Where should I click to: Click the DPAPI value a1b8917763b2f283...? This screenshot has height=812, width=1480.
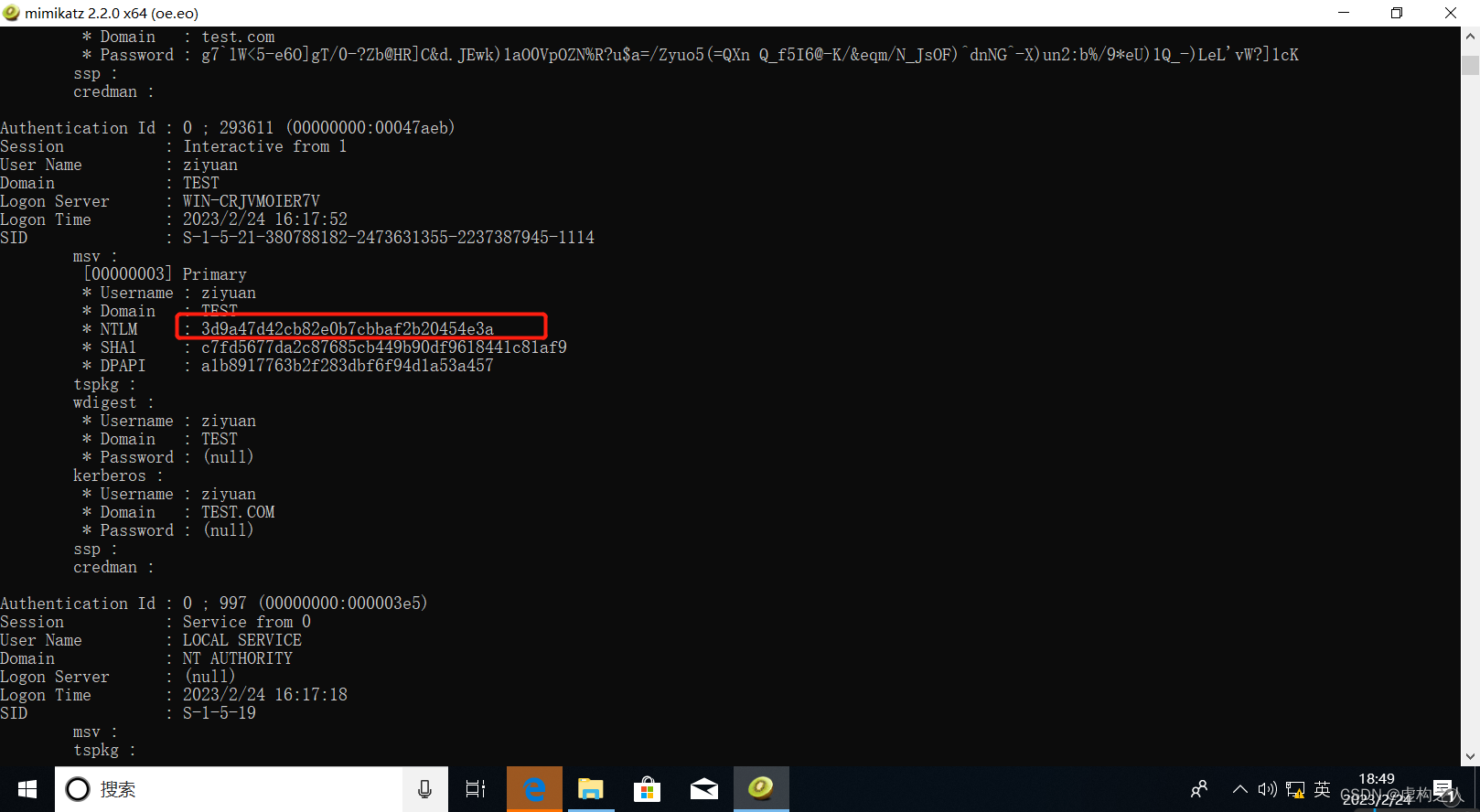[x=348, y=366]
